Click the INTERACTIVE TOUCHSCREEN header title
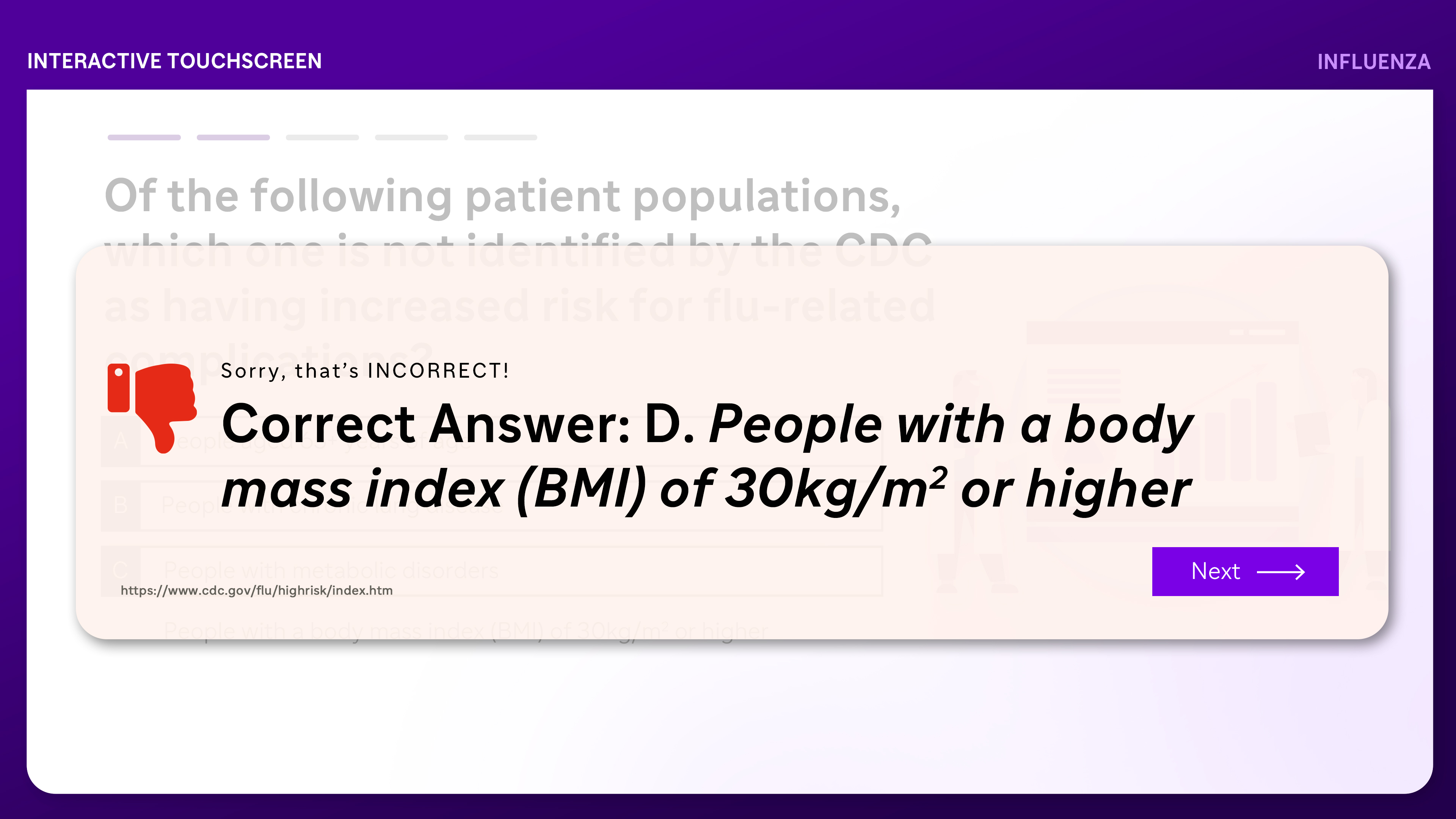Viewport: 1456px width, 819px height. (174, 61)
